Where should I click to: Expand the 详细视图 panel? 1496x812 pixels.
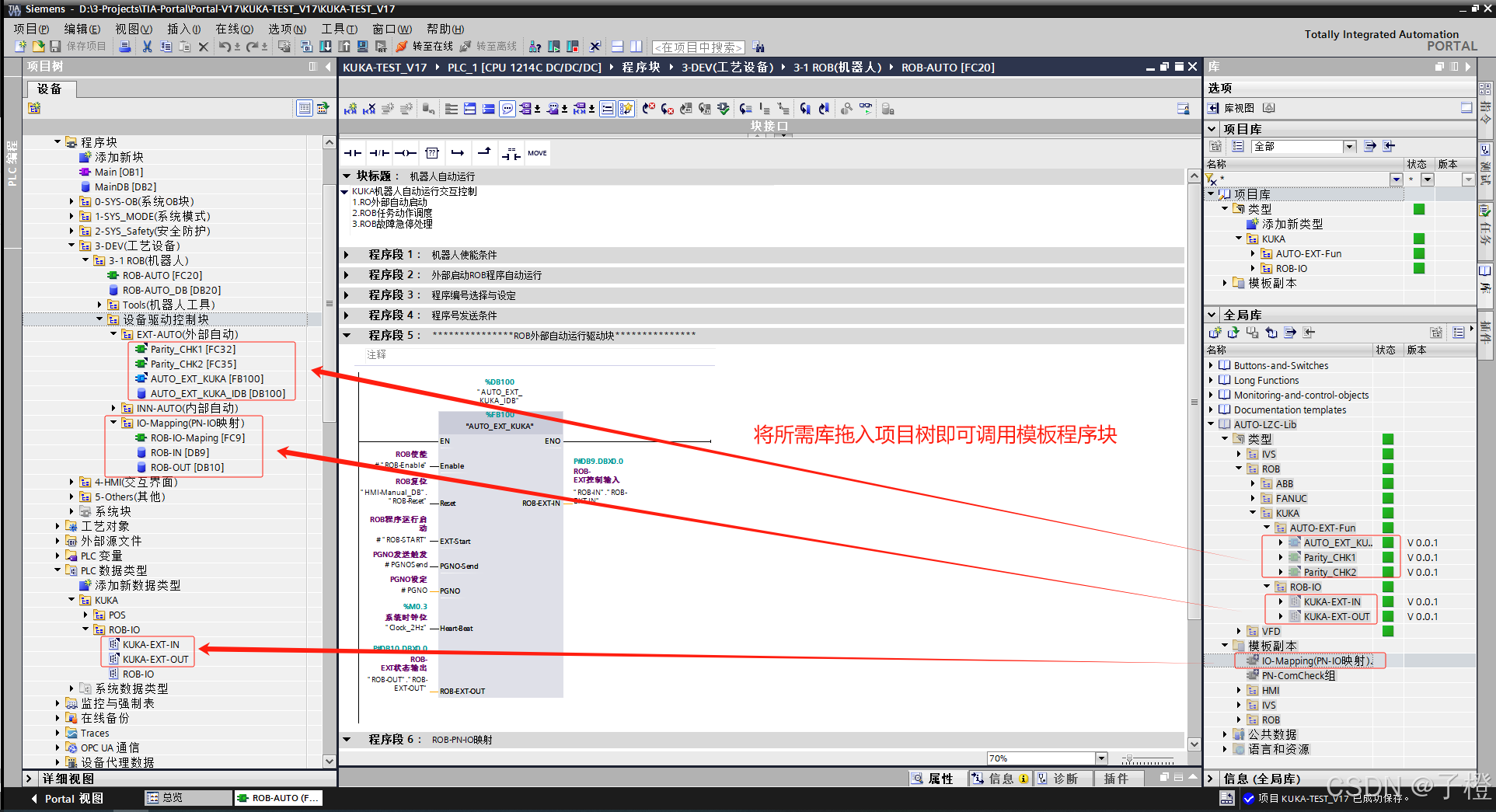tap(29, 779)
